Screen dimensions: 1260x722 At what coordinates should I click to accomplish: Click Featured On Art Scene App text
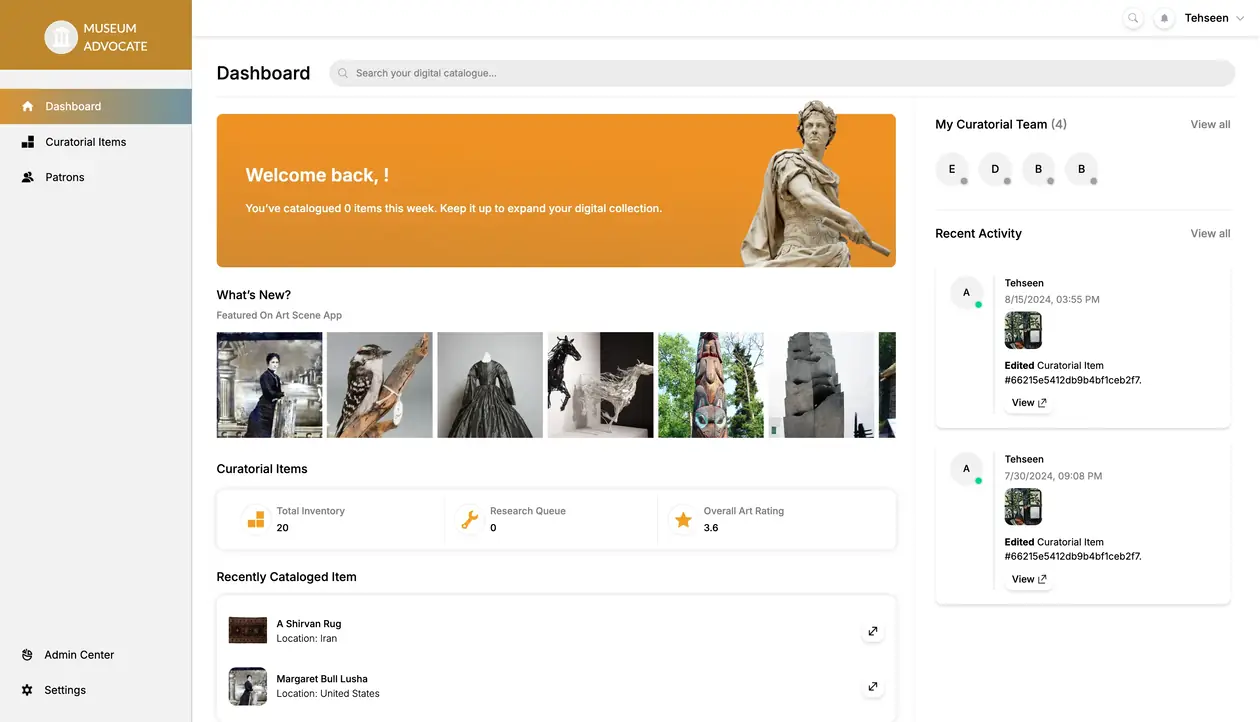(x=279, y=315)
